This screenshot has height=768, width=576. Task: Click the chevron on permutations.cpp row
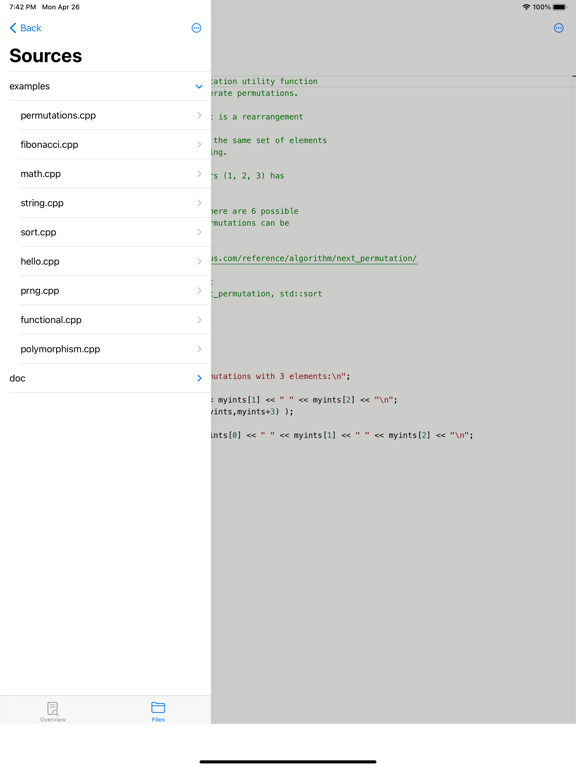(199, 115)
